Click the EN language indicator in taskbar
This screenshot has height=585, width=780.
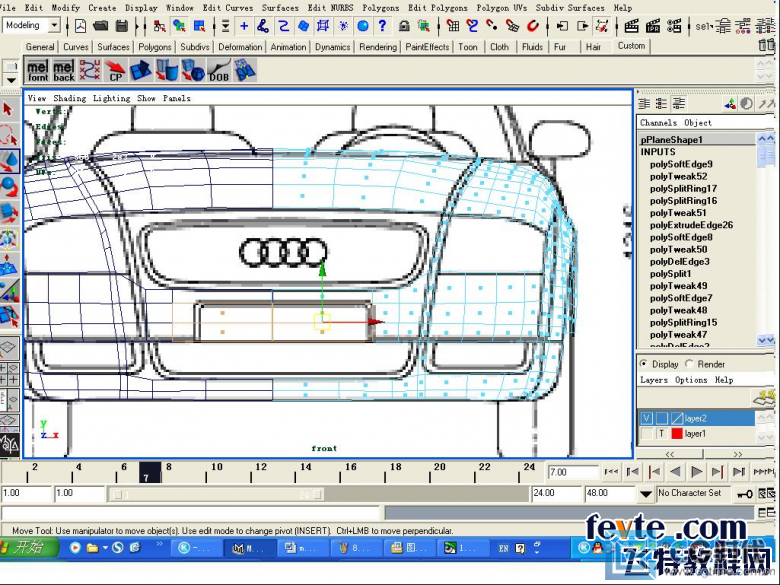tap(503, 548)
